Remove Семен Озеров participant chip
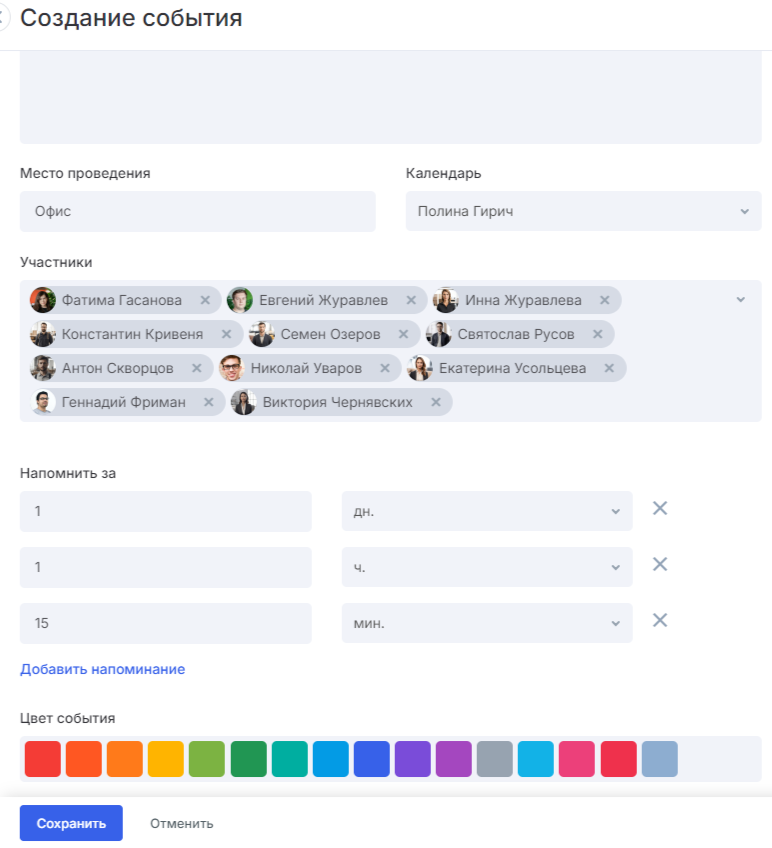The width and height of the screenshot is (772, 848). 403,334
